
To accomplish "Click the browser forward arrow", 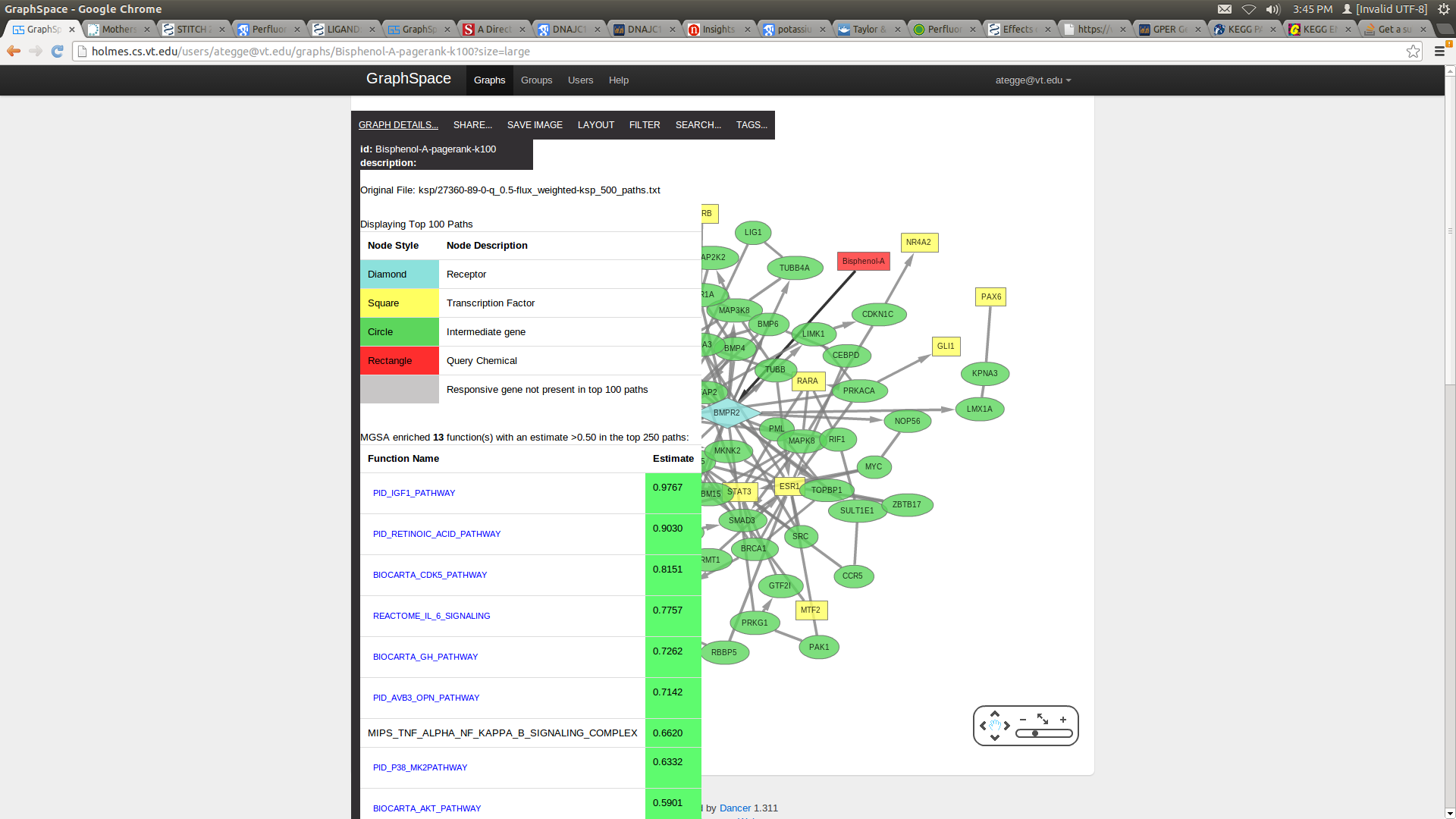I will [36, 51].
